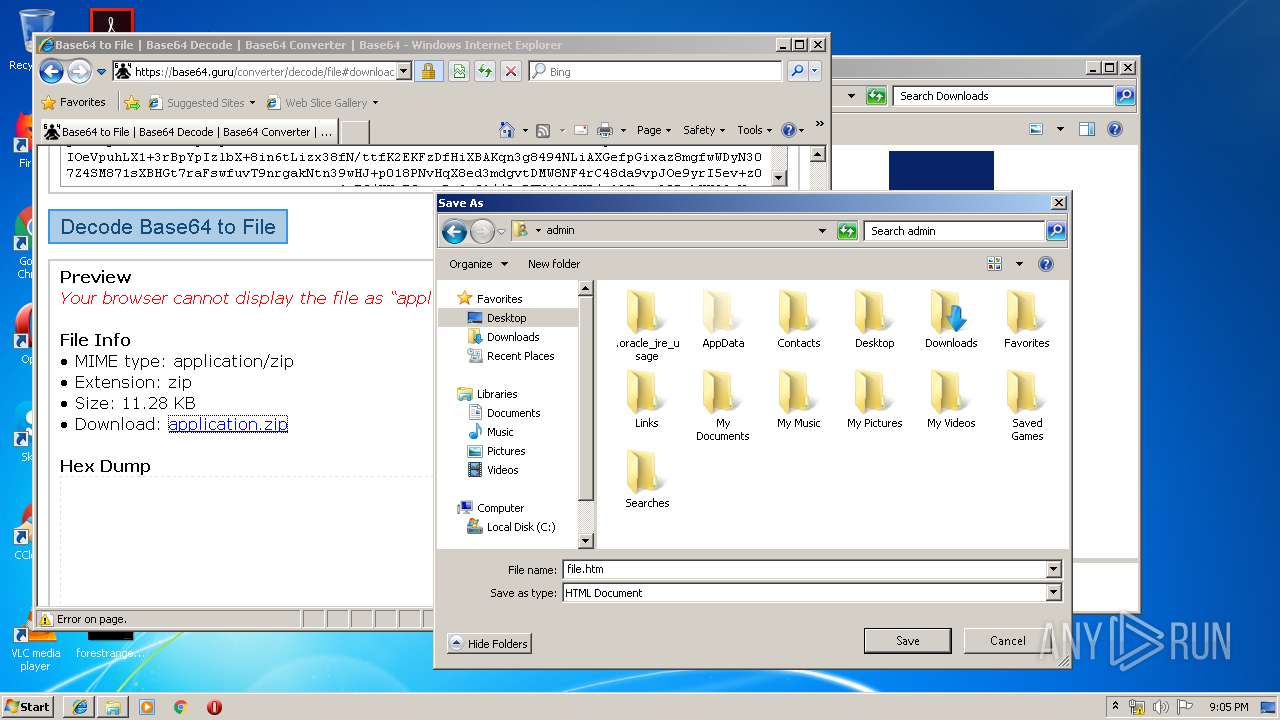Open the view options dropdown arrow
The height and width of the screenshot is (720, 1280).
coord(1019,264)
